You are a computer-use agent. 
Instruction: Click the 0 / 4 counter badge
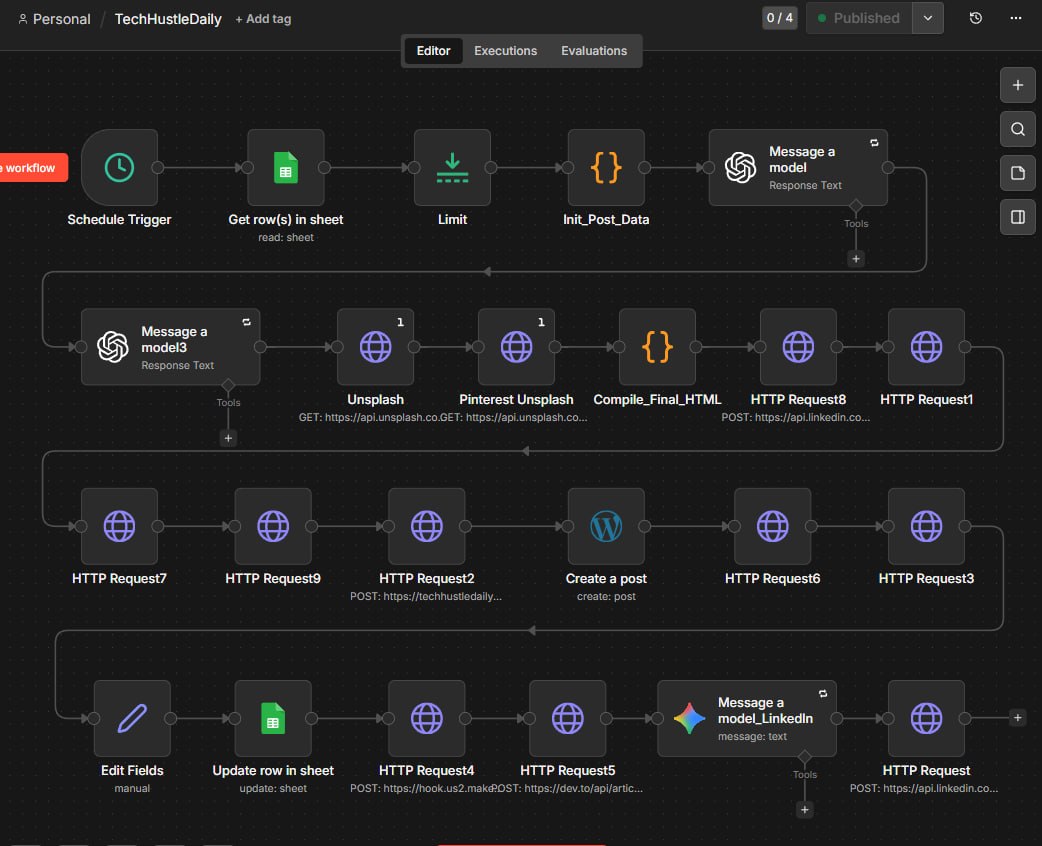point(780,18)
